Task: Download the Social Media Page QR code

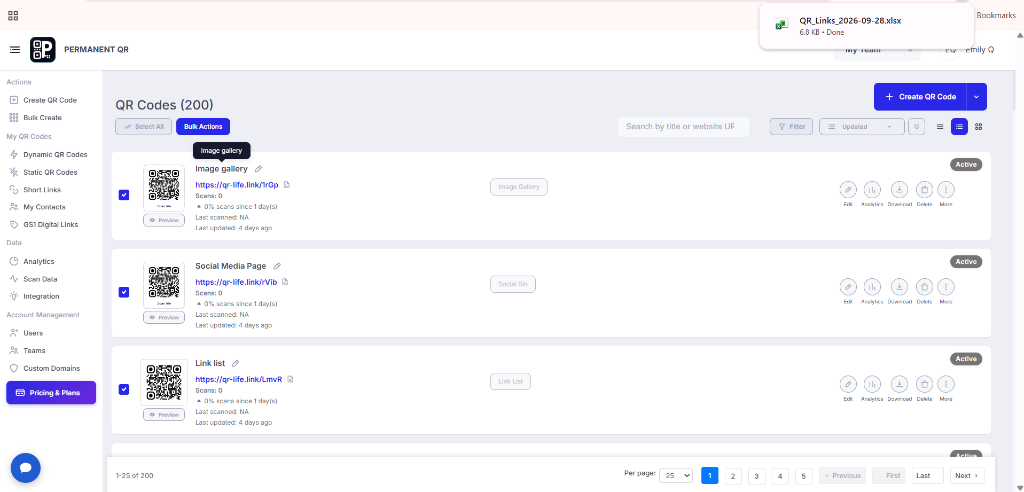Action: point(899,287)
